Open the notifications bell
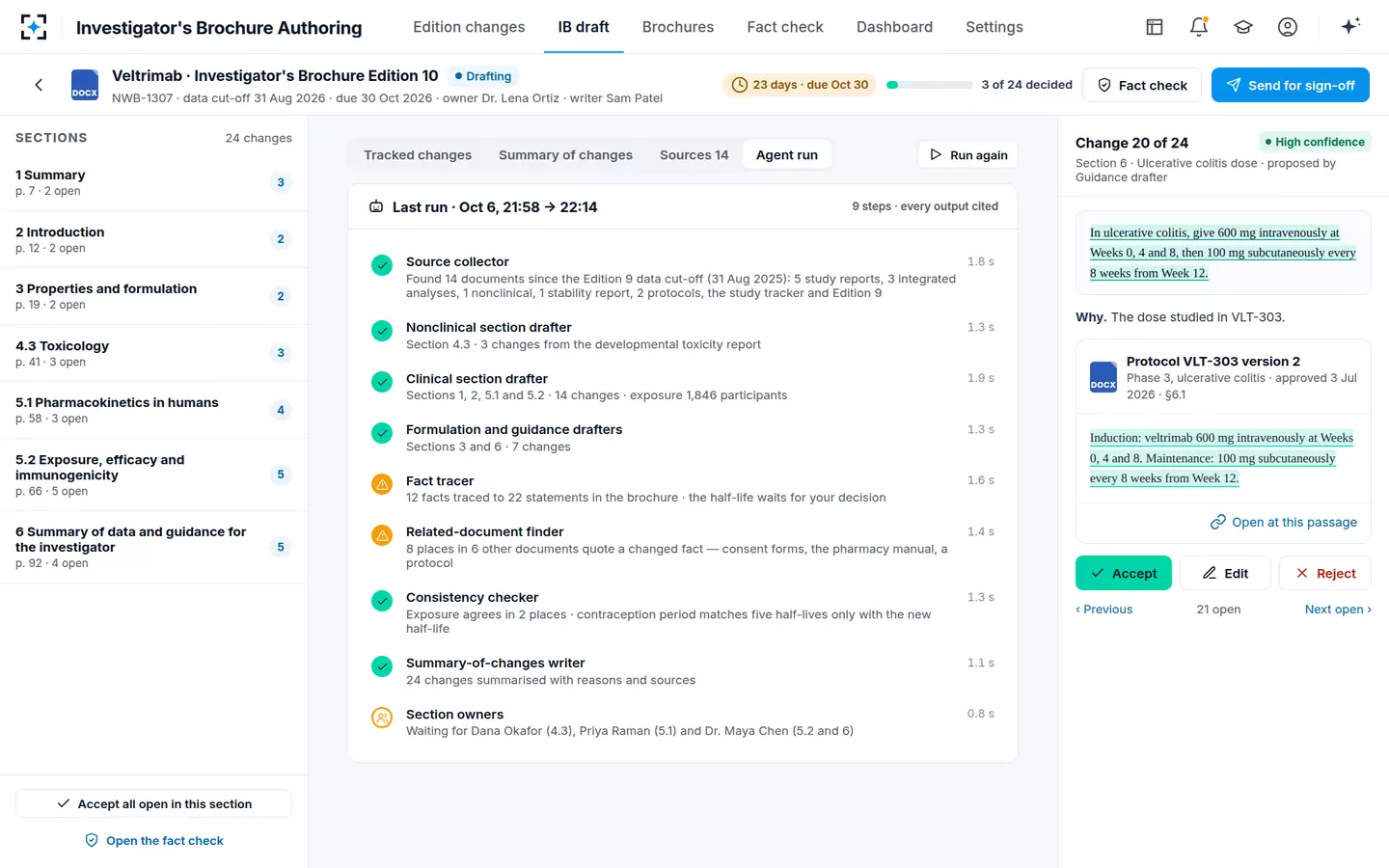This screenshot has height=868, width=1389. [1199, 27]
